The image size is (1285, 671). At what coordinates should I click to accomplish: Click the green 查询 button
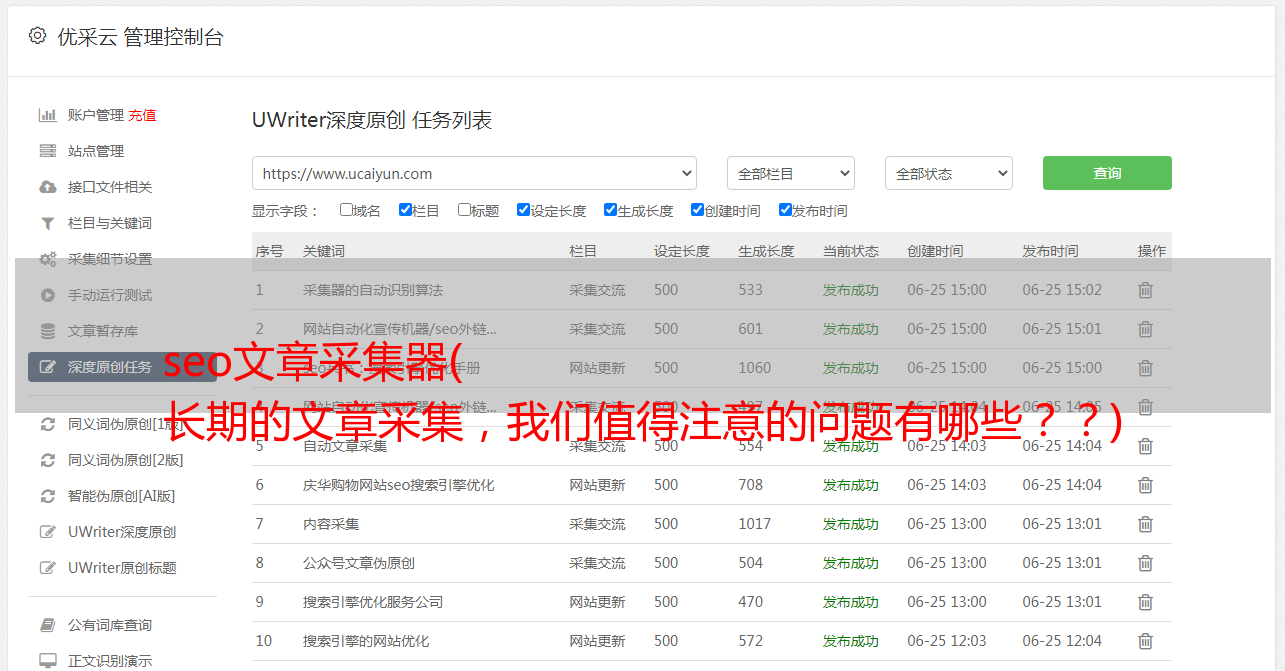1106,173
